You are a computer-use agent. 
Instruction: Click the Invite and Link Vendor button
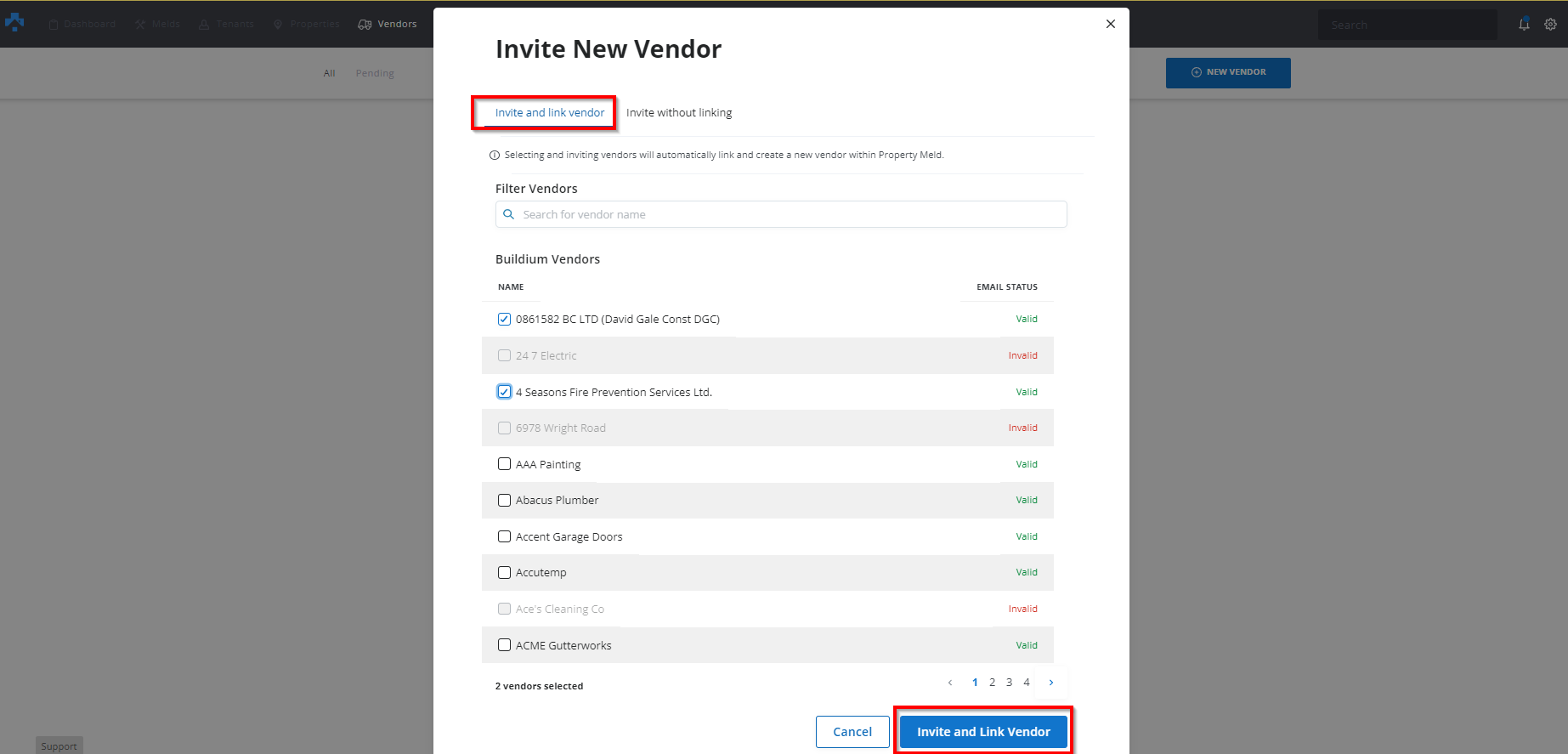tap(983, 732)
